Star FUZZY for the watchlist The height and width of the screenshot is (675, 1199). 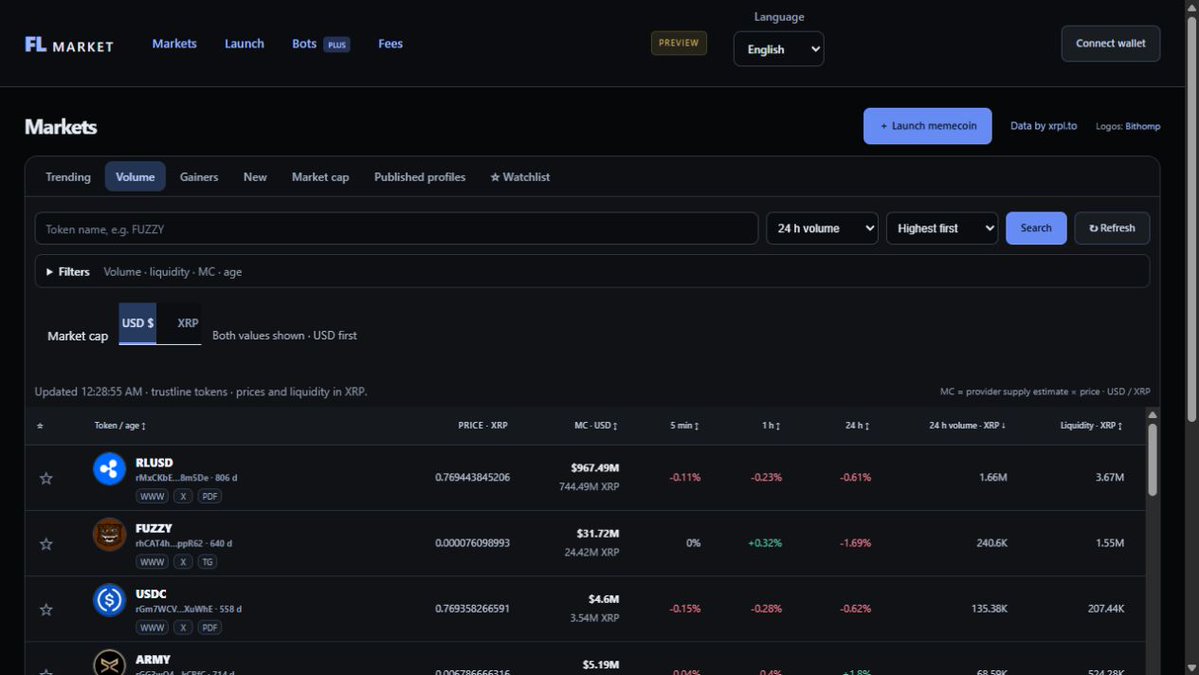(x=46, y=544)
